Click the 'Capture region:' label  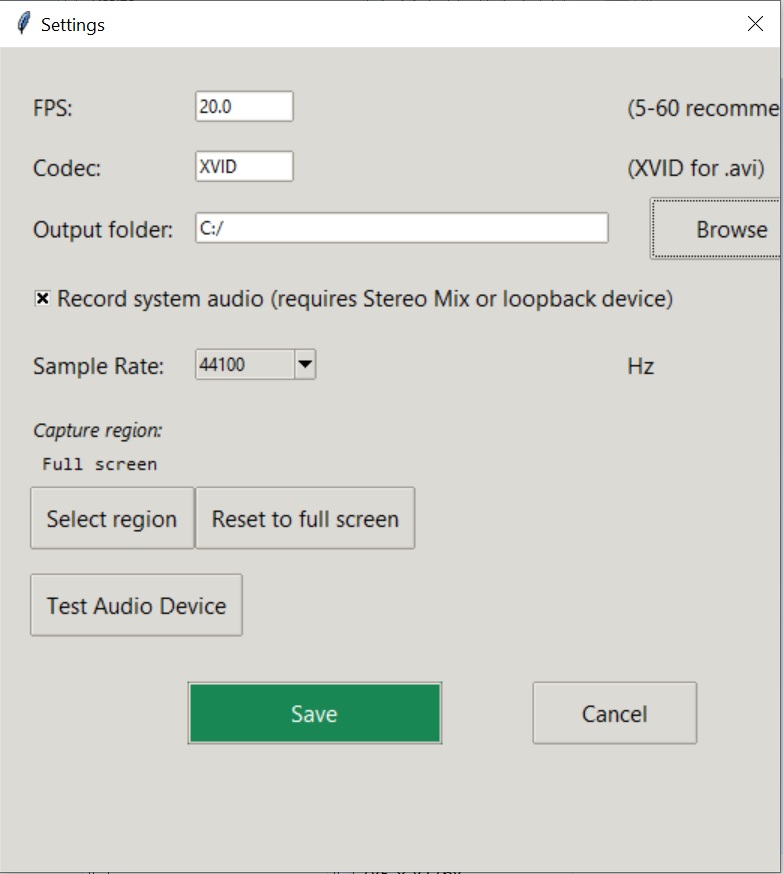coord(98,430)
